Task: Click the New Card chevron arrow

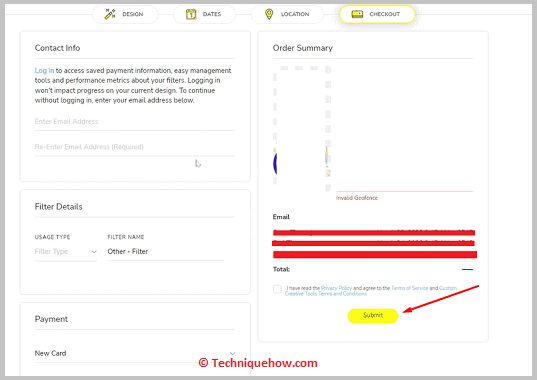Action: pos(232,353)
